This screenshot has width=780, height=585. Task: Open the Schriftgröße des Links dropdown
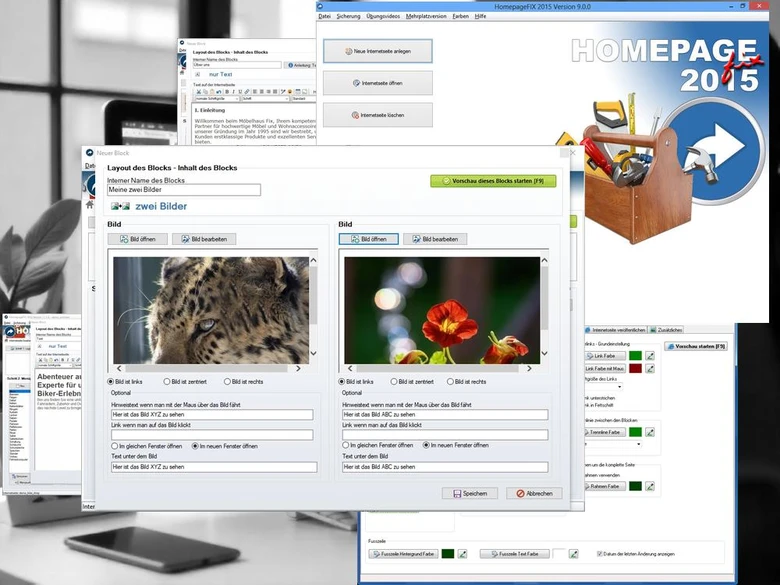619,387
